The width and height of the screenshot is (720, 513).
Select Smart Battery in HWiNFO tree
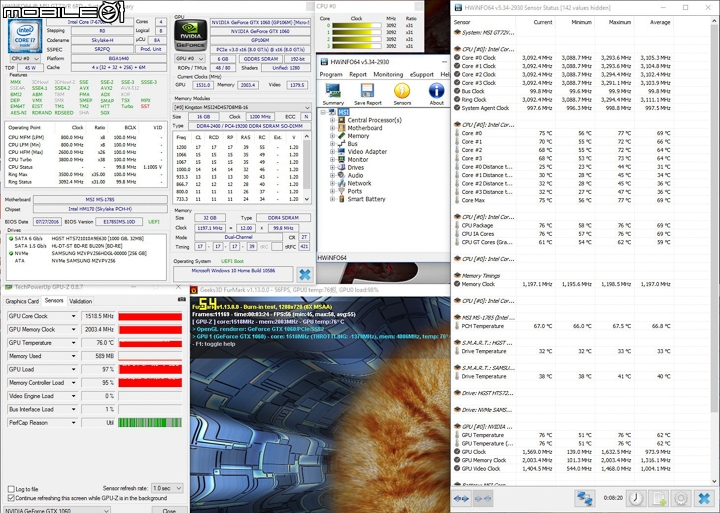(366, 199)
